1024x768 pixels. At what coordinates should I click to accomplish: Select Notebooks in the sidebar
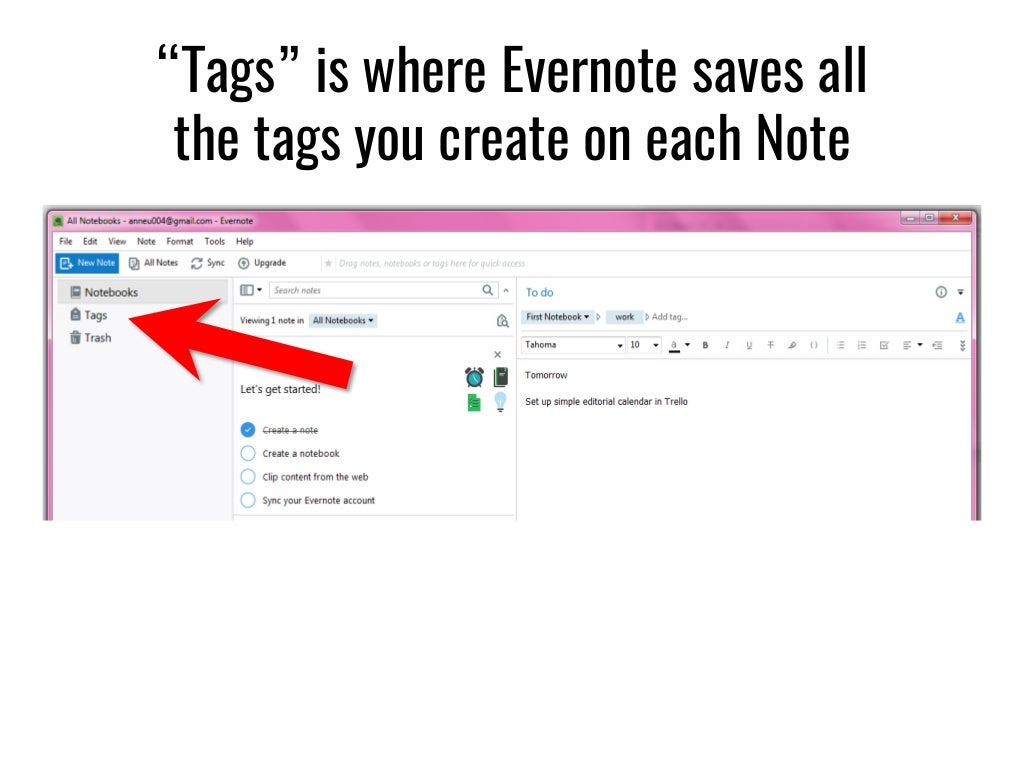point(142,292)
